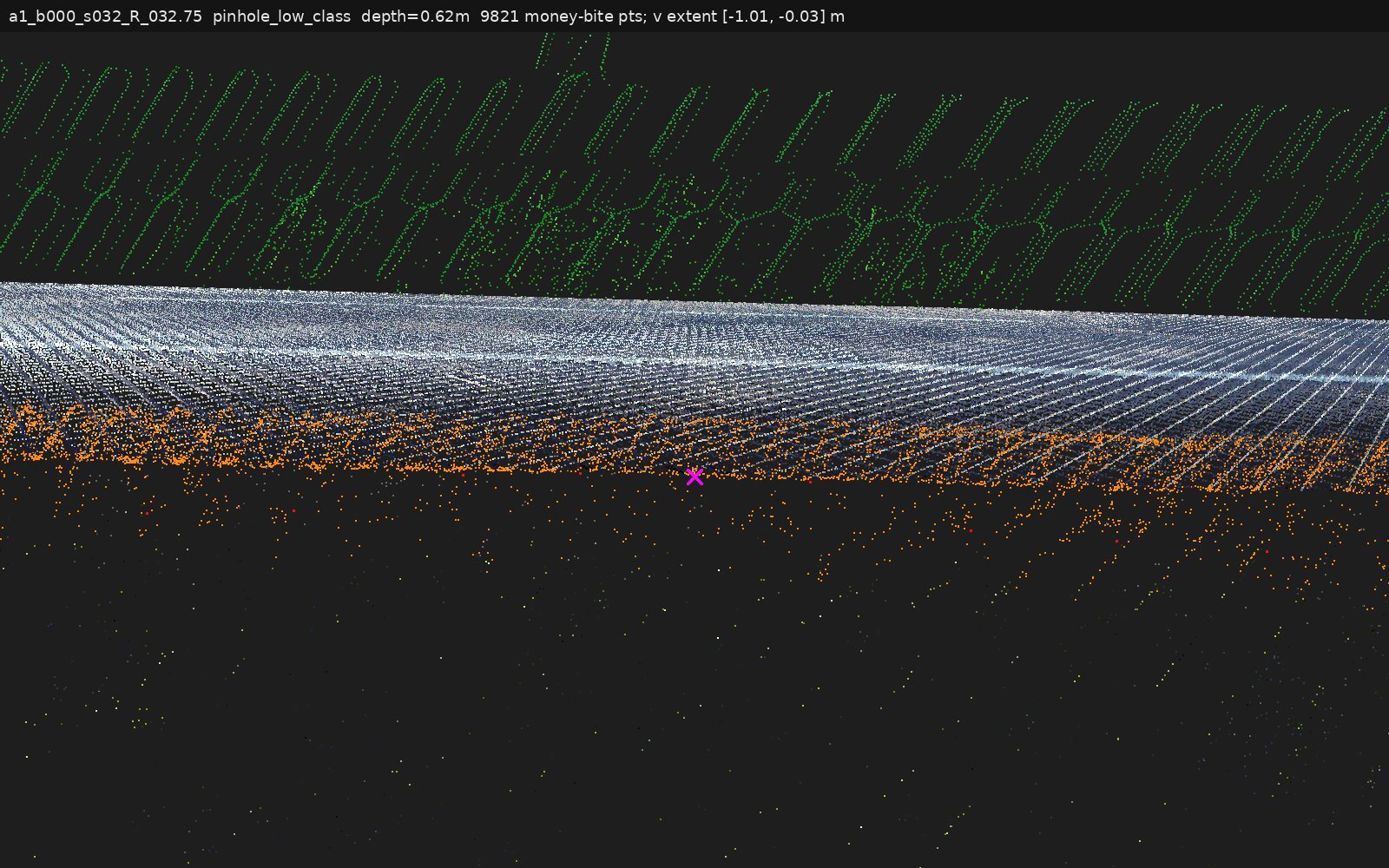Pick the rightmost red point below the orange band
This screenshot has height=868, width=1389.
[x=1266, y=551]
